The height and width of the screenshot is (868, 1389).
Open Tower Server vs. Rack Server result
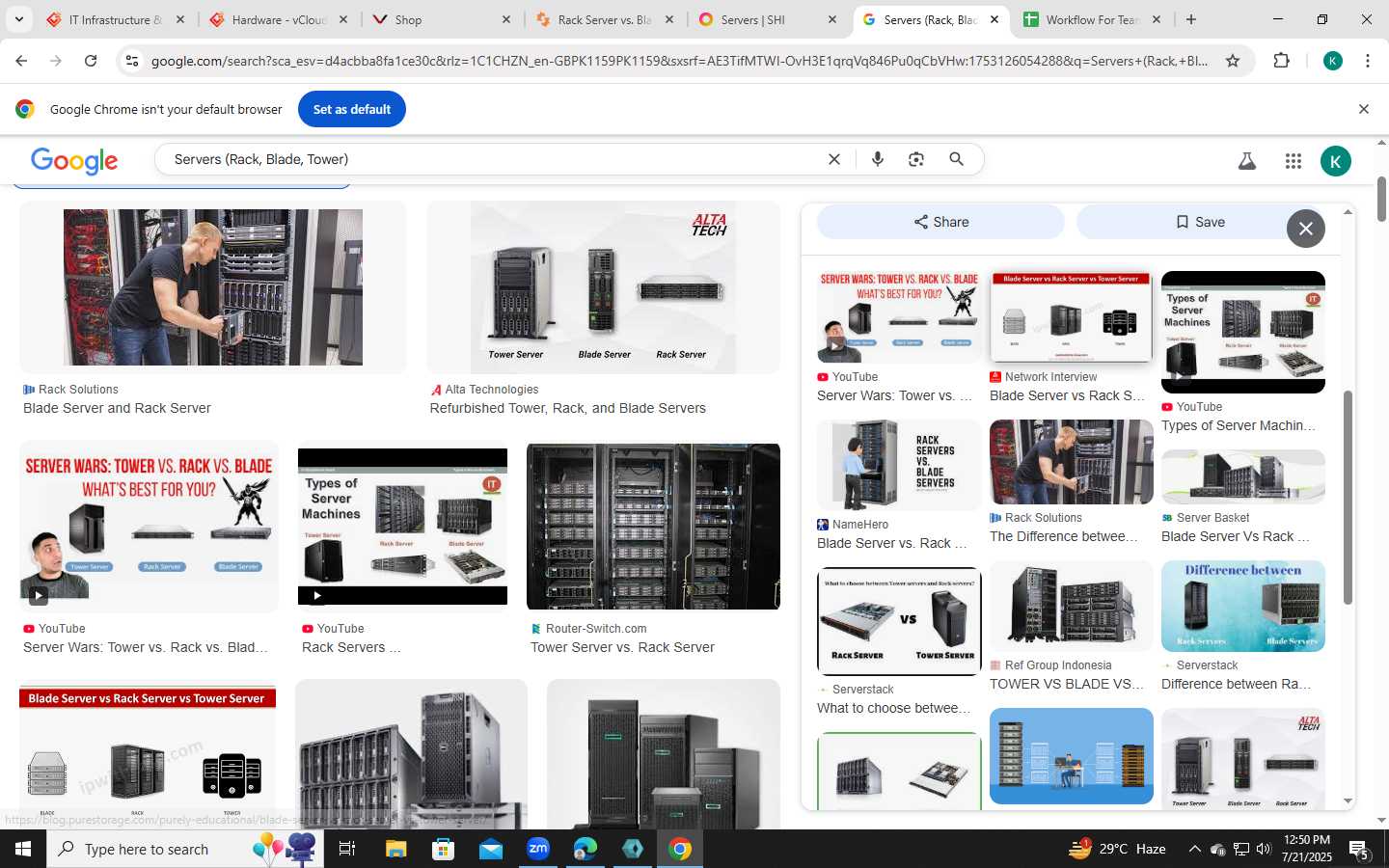tap(622, 647)
